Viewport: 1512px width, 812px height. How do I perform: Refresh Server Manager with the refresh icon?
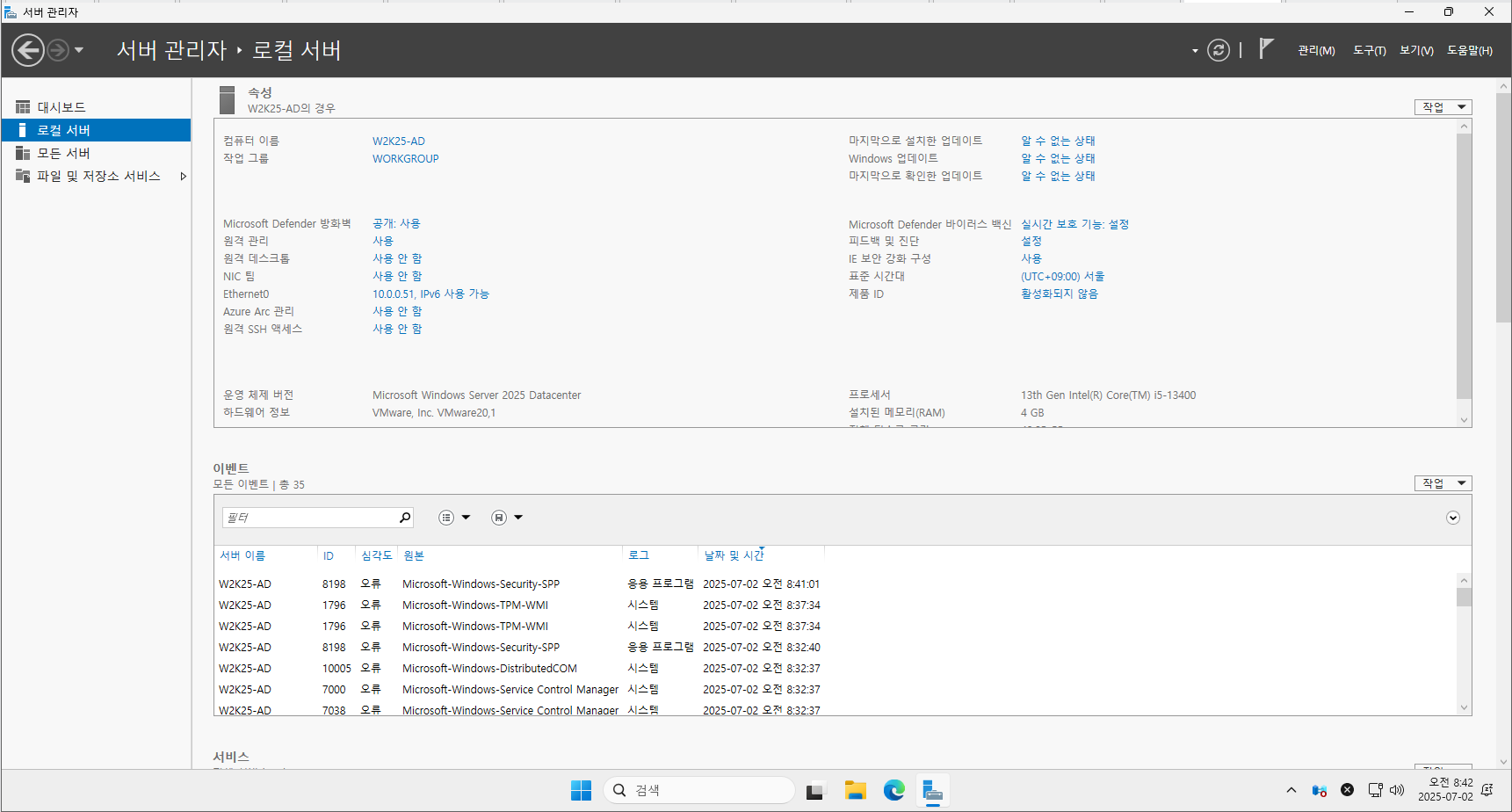click(x=1219, y=50)
